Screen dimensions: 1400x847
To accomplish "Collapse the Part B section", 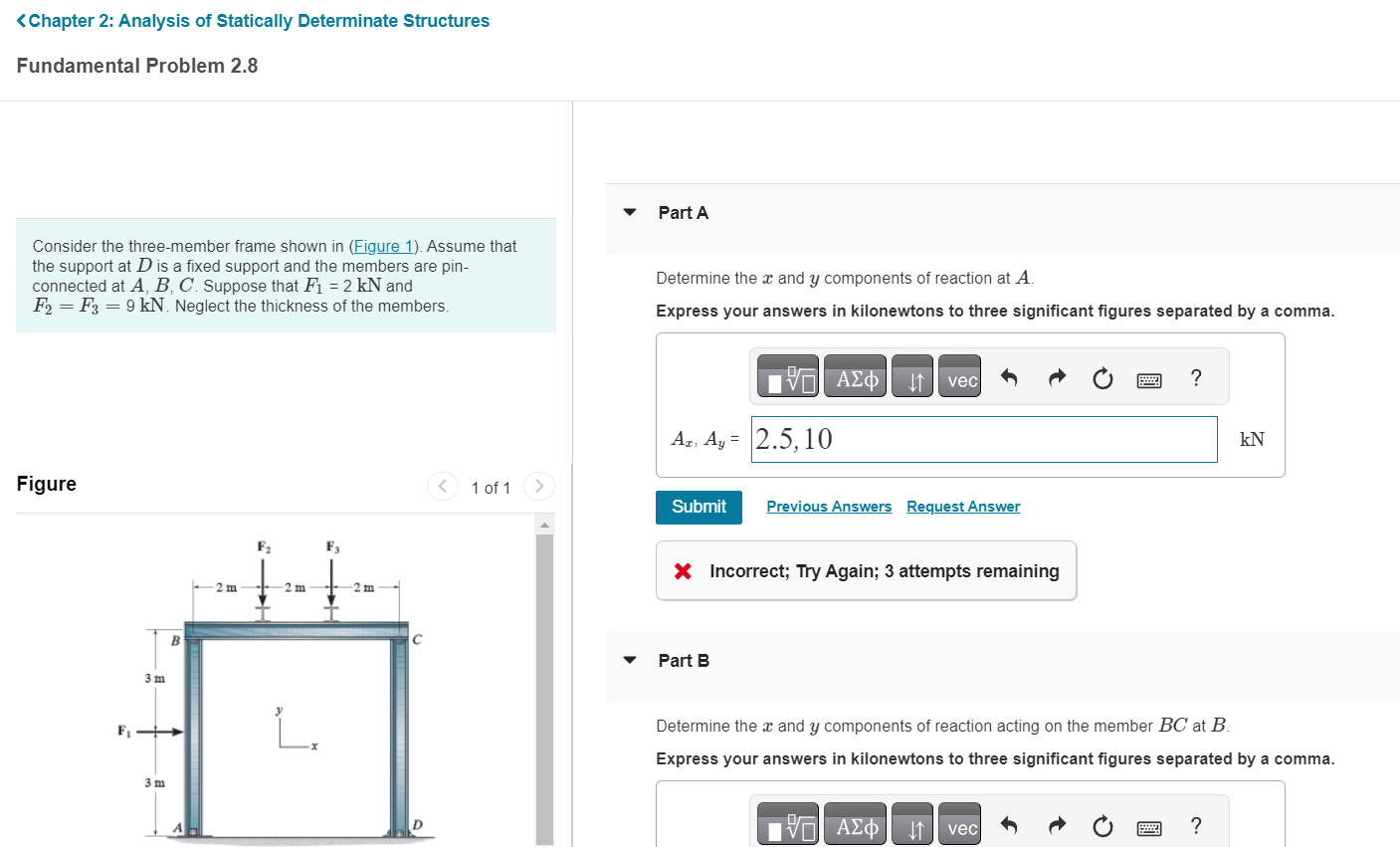I will 630,660.
